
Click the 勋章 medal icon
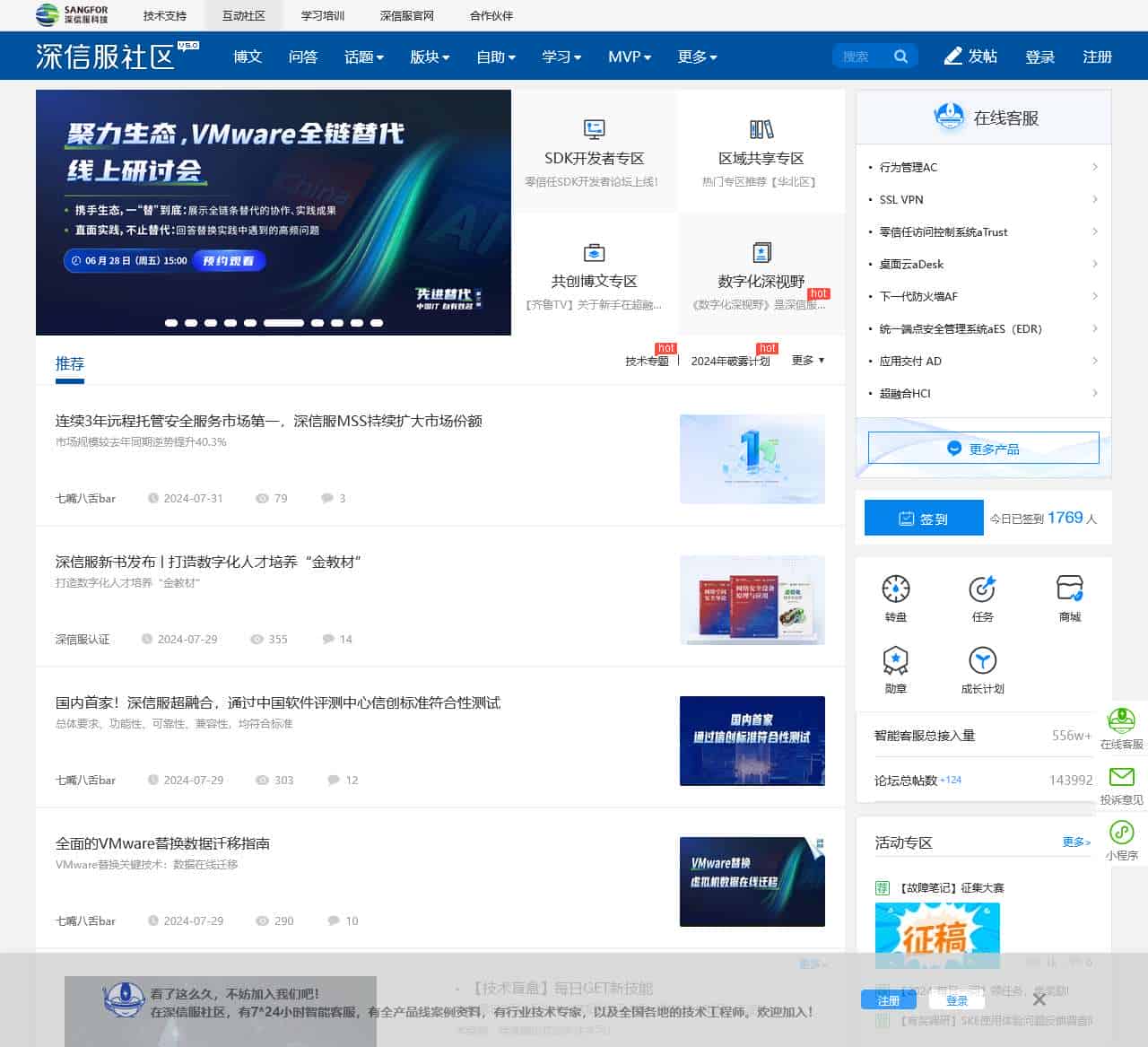pyautogui.click(x=895, y=661)
